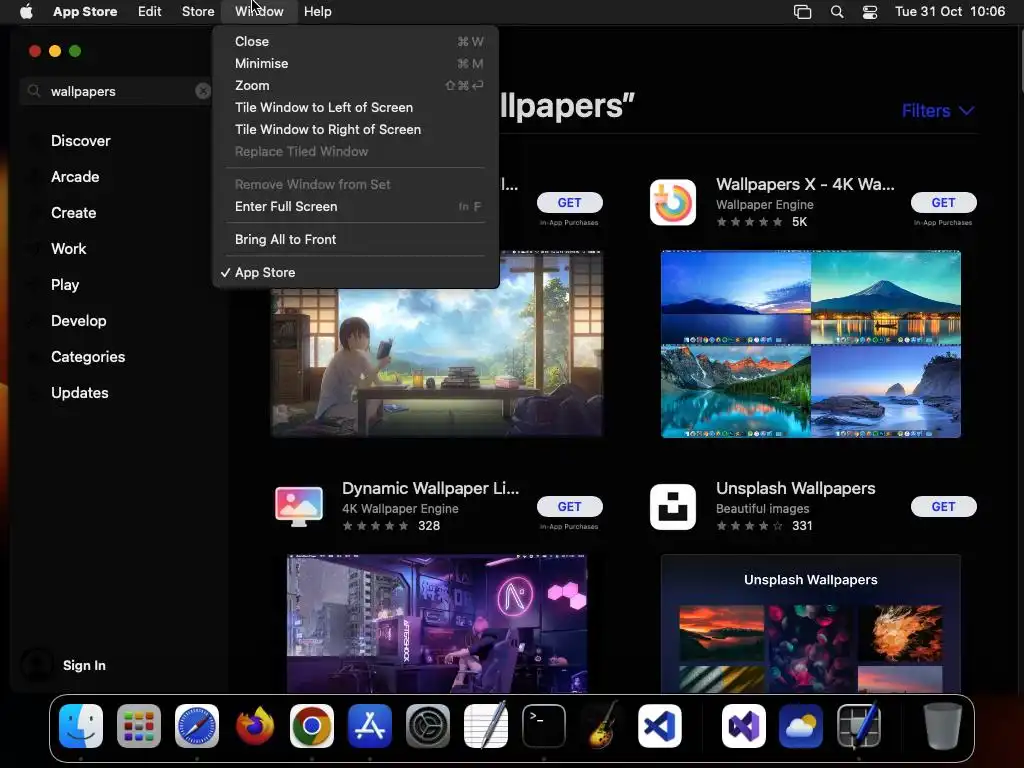Open Wallpapers X landscape collage screenshot
The width and height of the screenshot is (1024, 768).
coord(810,344)
